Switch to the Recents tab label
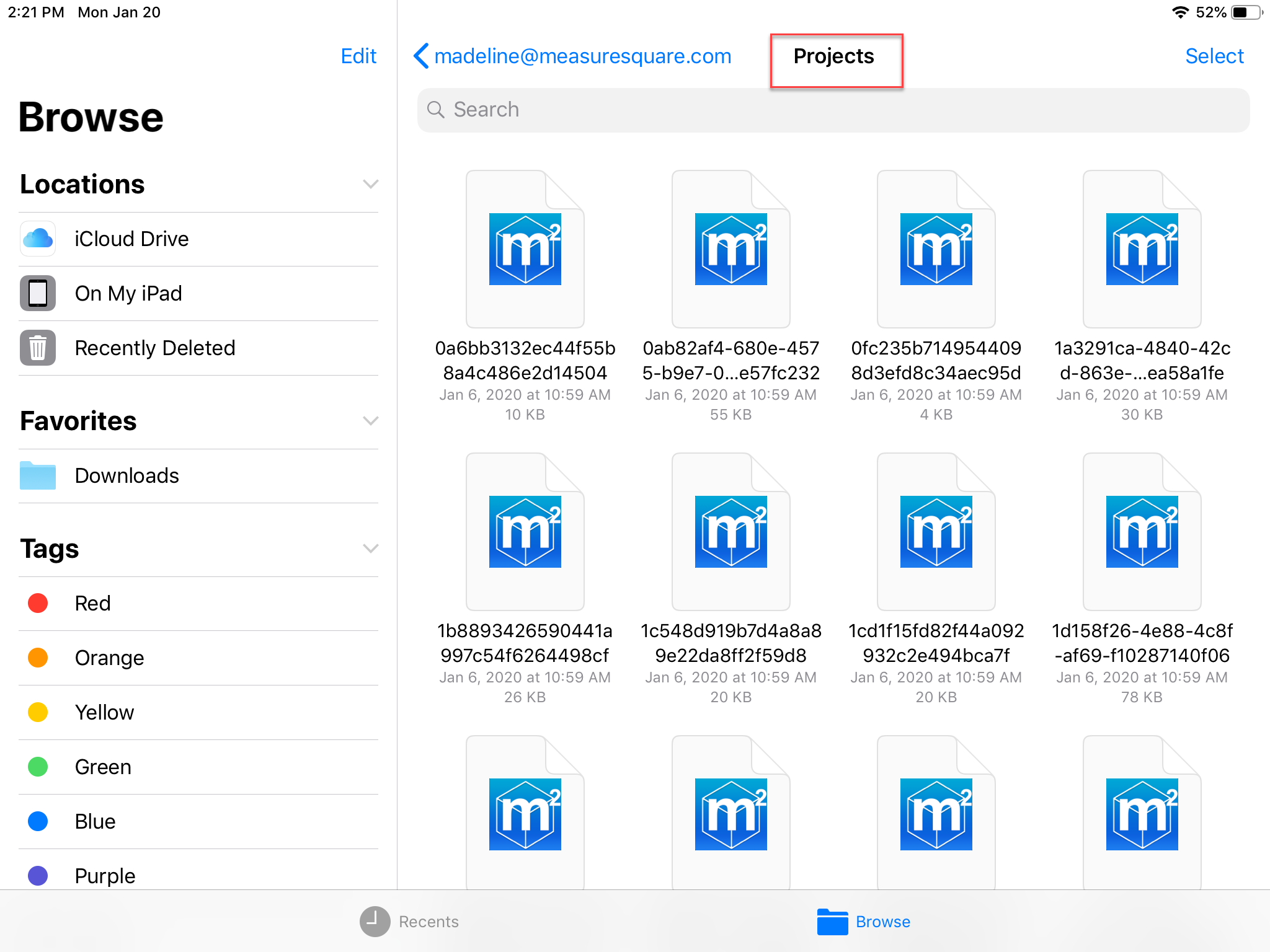This screenshot has height=952, width=1270. (429, 922)
